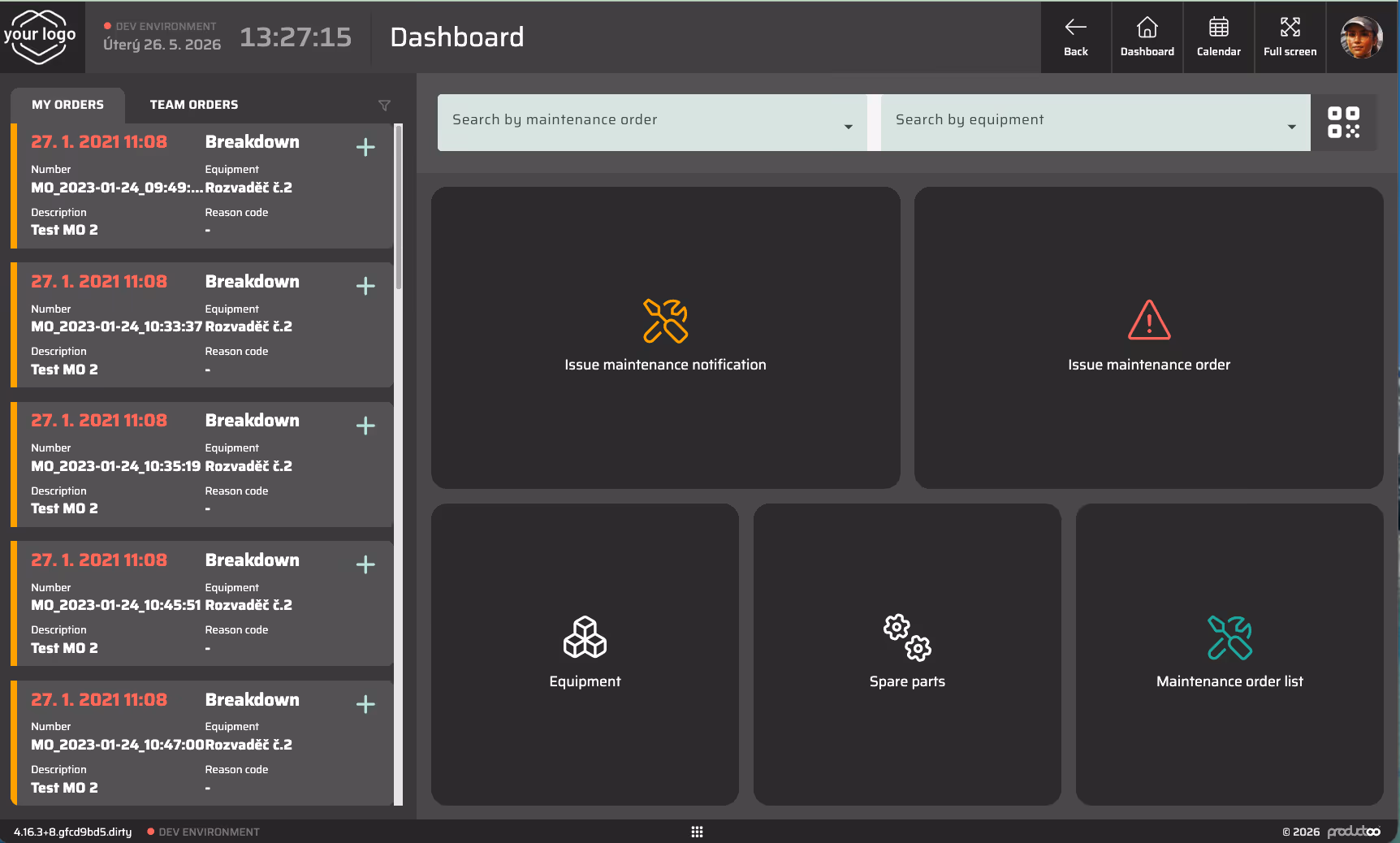1400x843 pixels.
Task: Open the orders filter funnel icon
Action: [384, 105]
